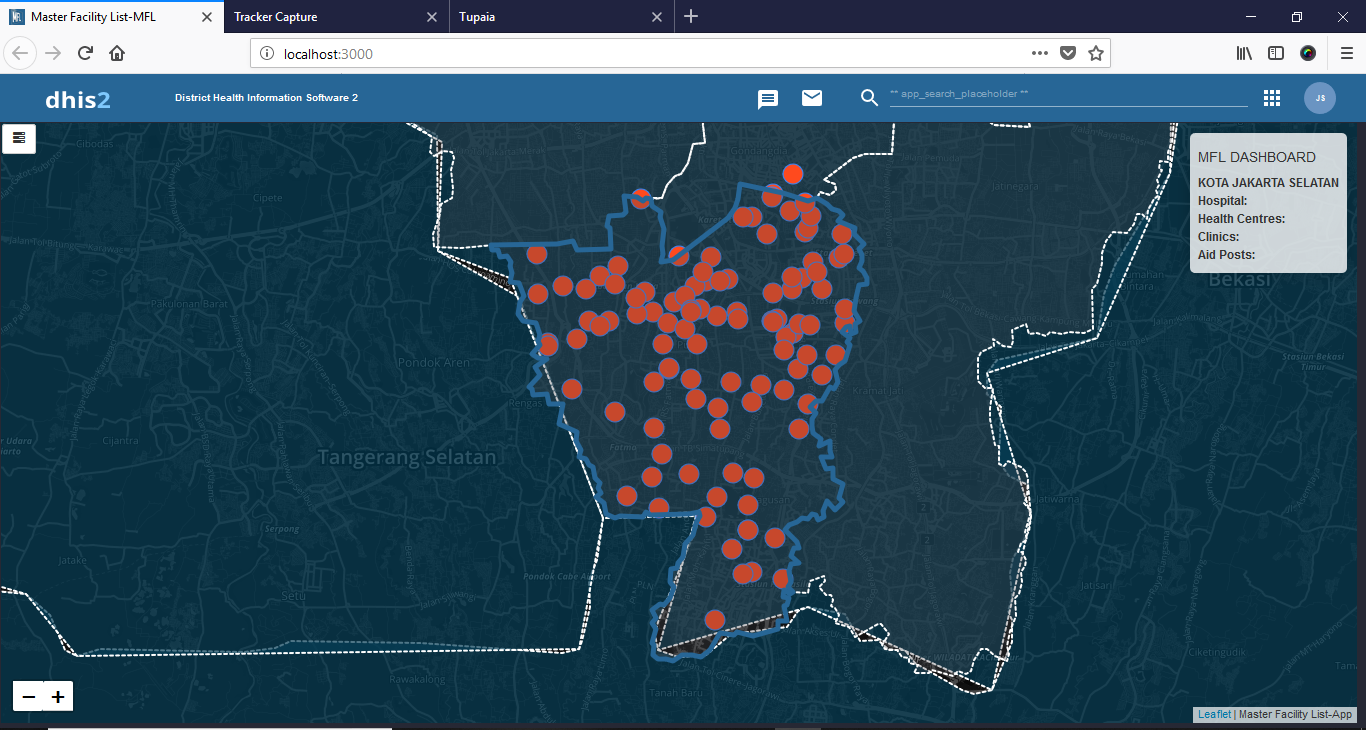Image resolution: width=1366 pixels, height=730 pixels.
Task: Save page to Pocket
Action: (1068, 53)
